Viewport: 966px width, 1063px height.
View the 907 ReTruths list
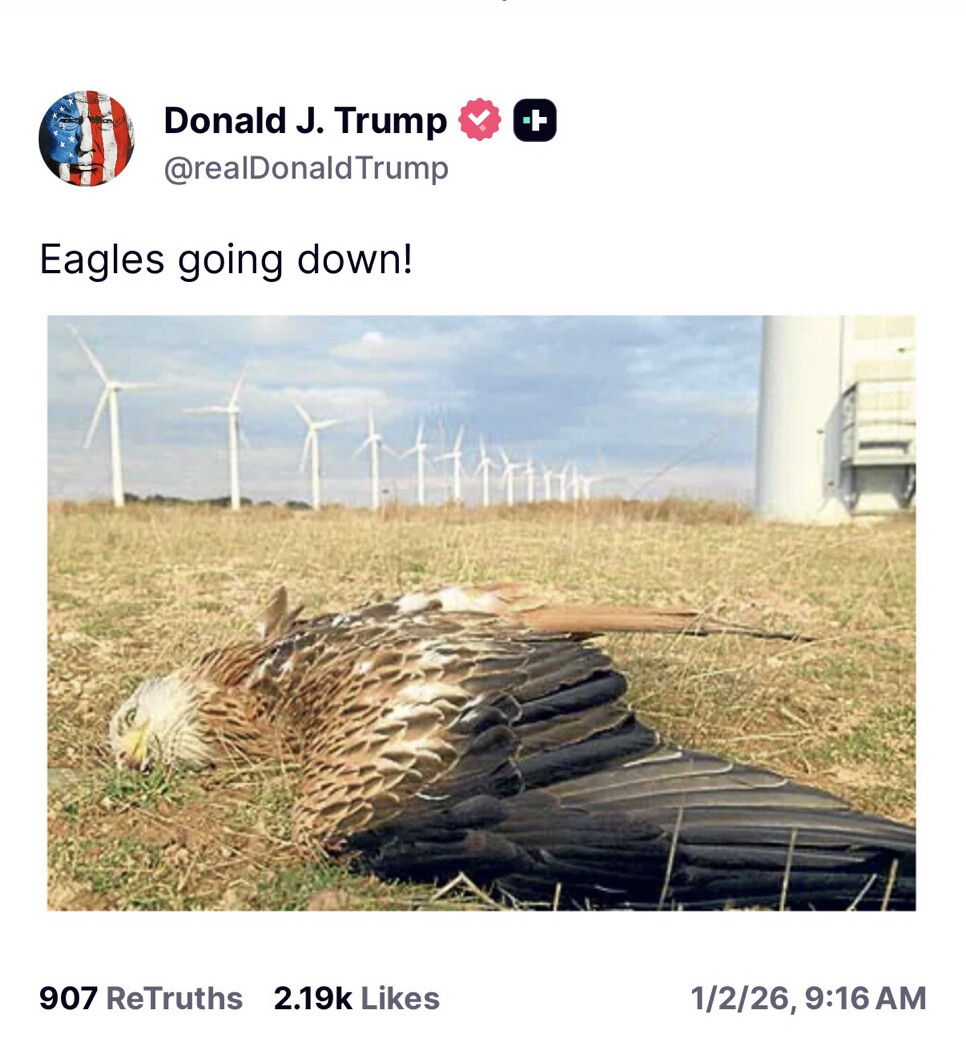[138, 997]
